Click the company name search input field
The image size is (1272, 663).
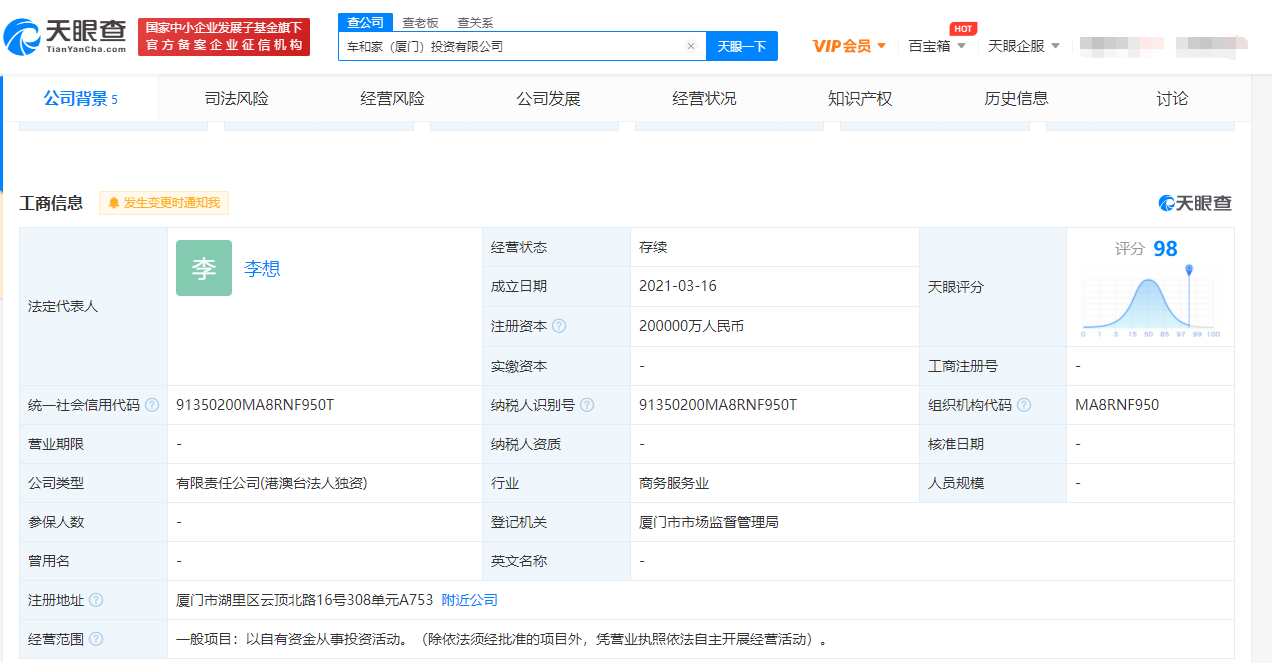point(510,46)
